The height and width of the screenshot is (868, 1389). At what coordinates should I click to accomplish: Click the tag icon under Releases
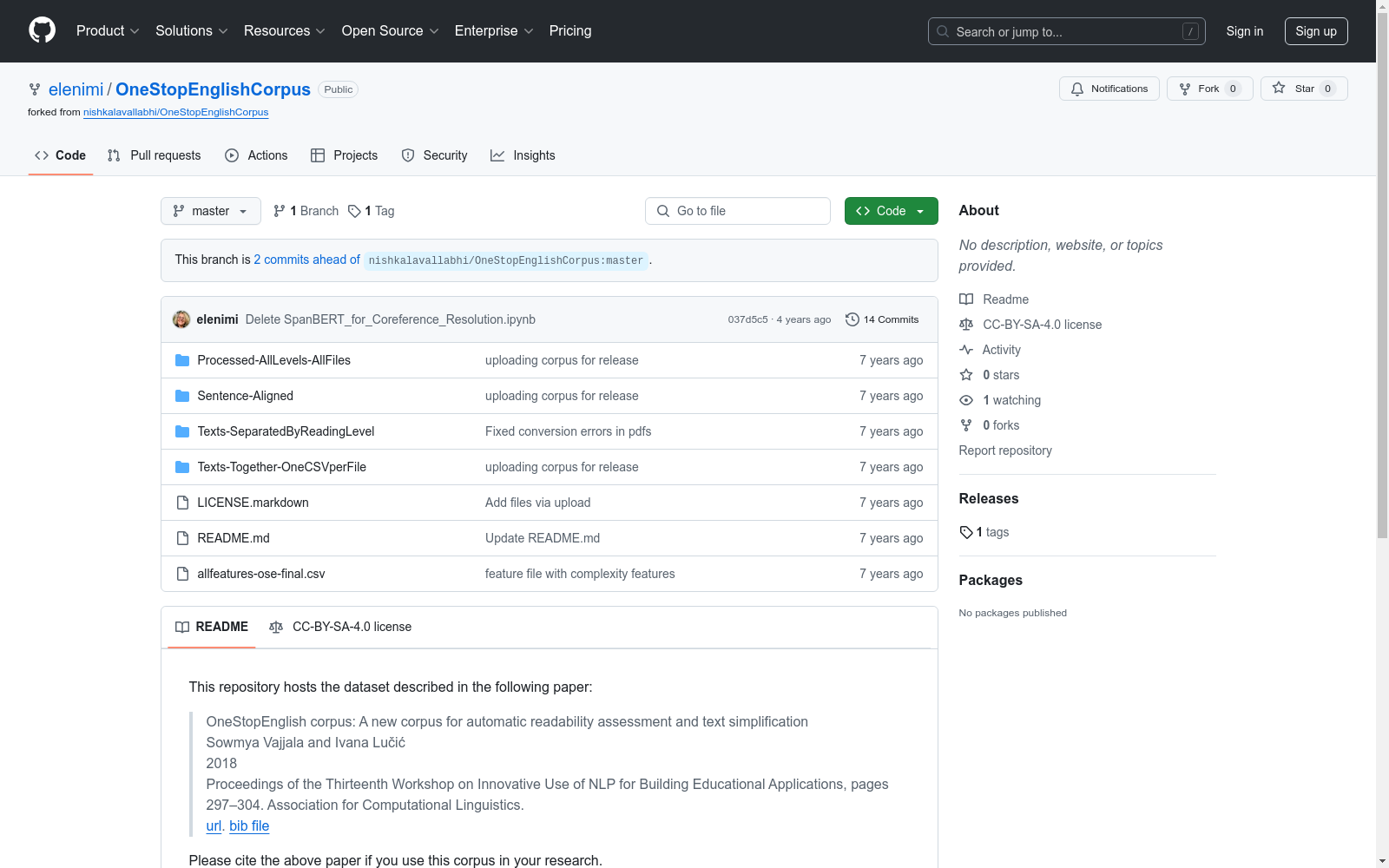(966, 532)
